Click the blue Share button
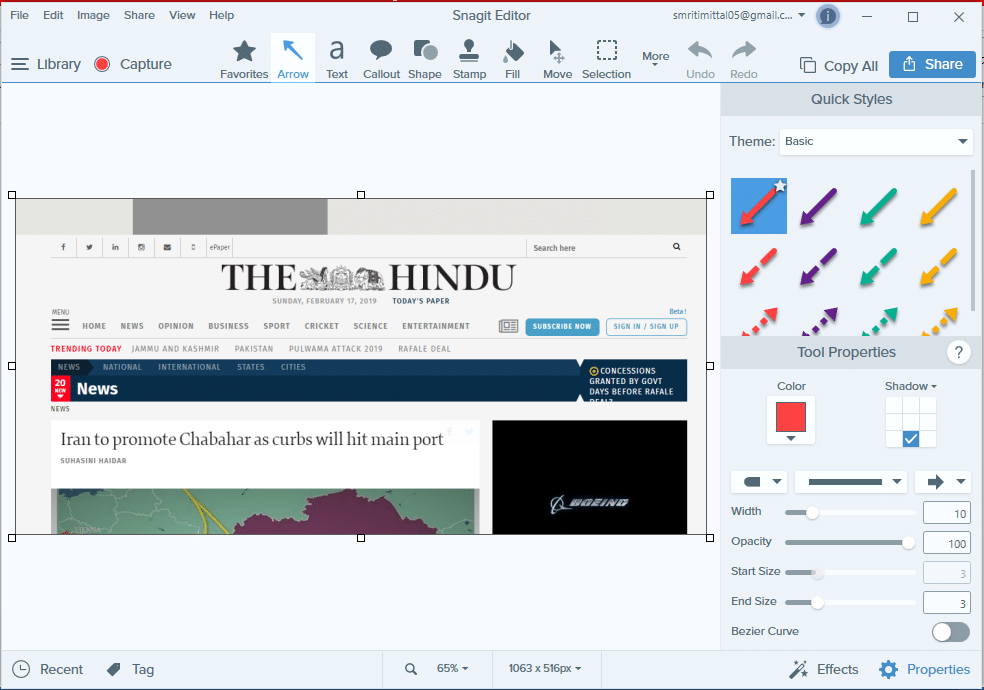The height and width of the screenshot is (690, 984). pos(932,64)
